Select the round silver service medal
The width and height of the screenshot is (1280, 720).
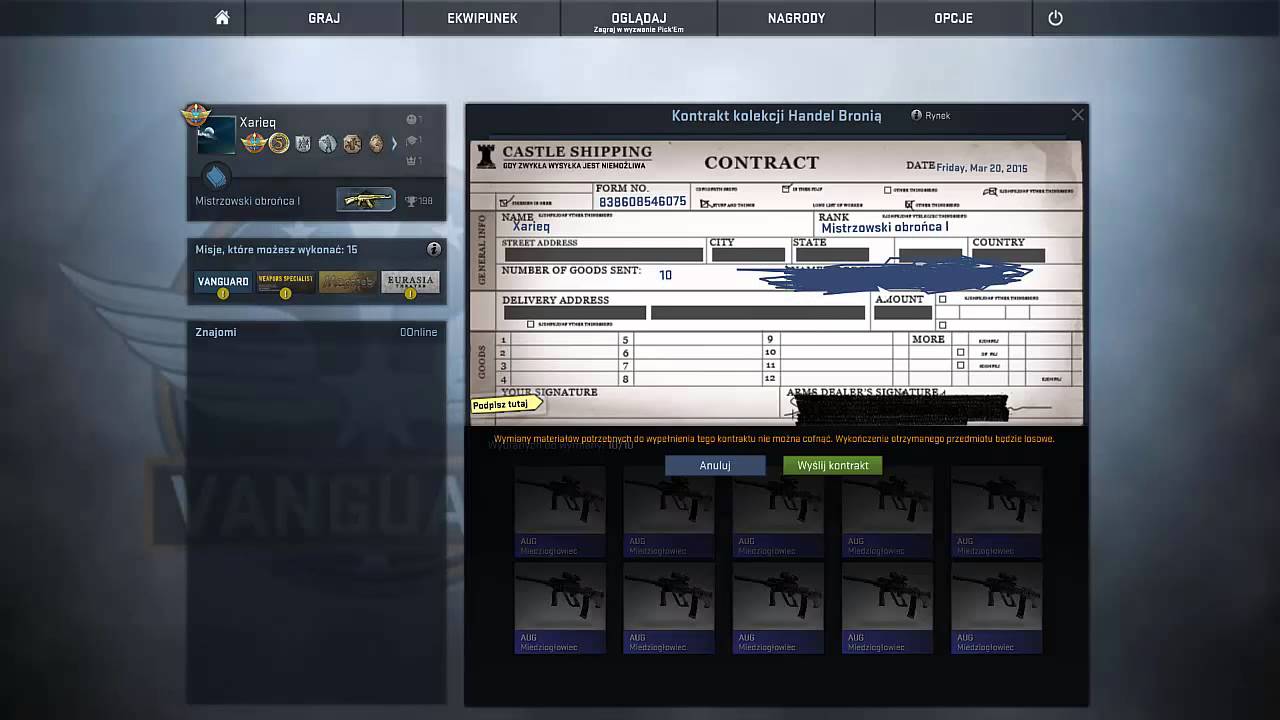327,144
